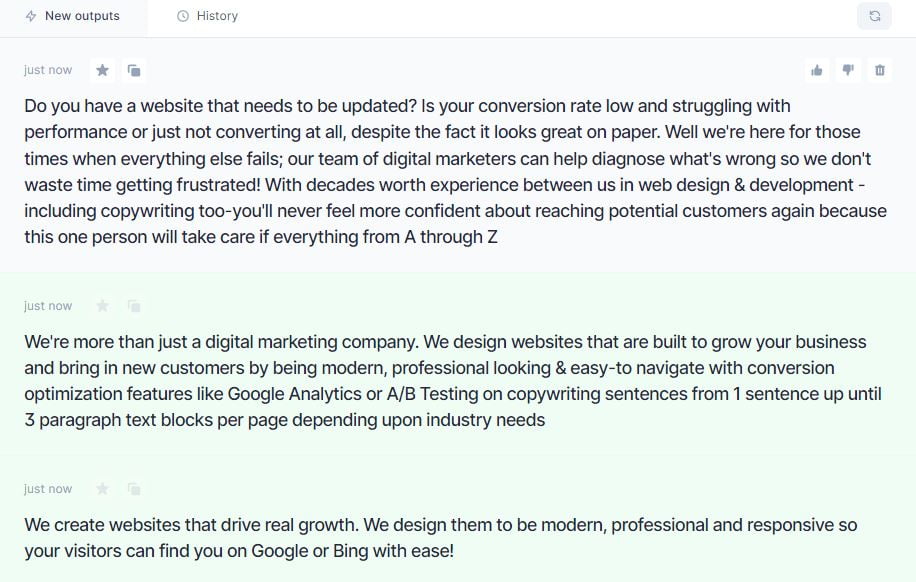Image resolution: width=916 pixels, height=582 pixels.
Task: Switch to the History tab
Action: point(207,16)
